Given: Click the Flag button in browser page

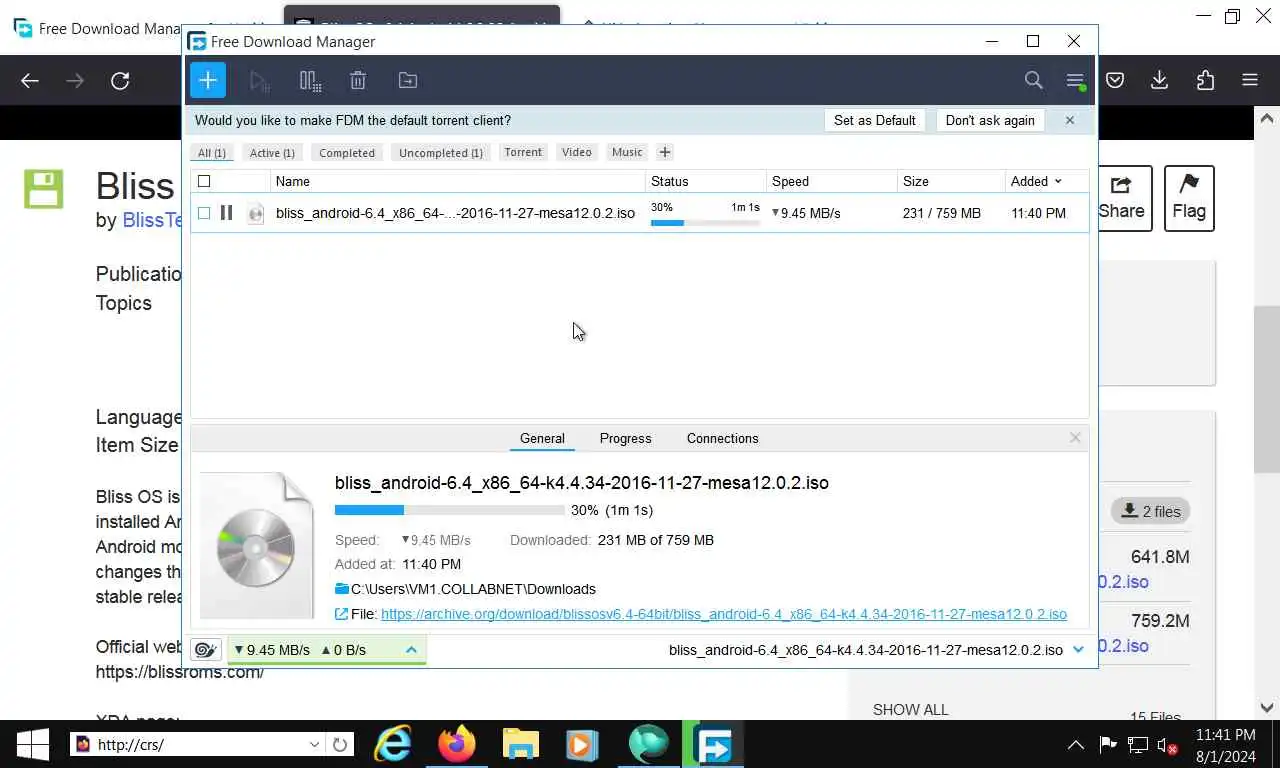Looking at the screenshot, I should coord(1189,198).
